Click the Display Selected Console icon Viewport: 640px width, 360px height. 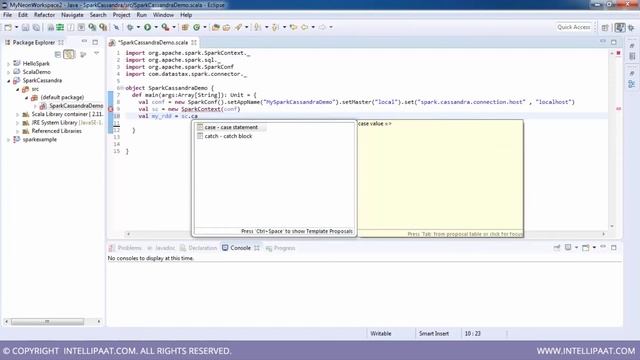[x=568, y=248]
